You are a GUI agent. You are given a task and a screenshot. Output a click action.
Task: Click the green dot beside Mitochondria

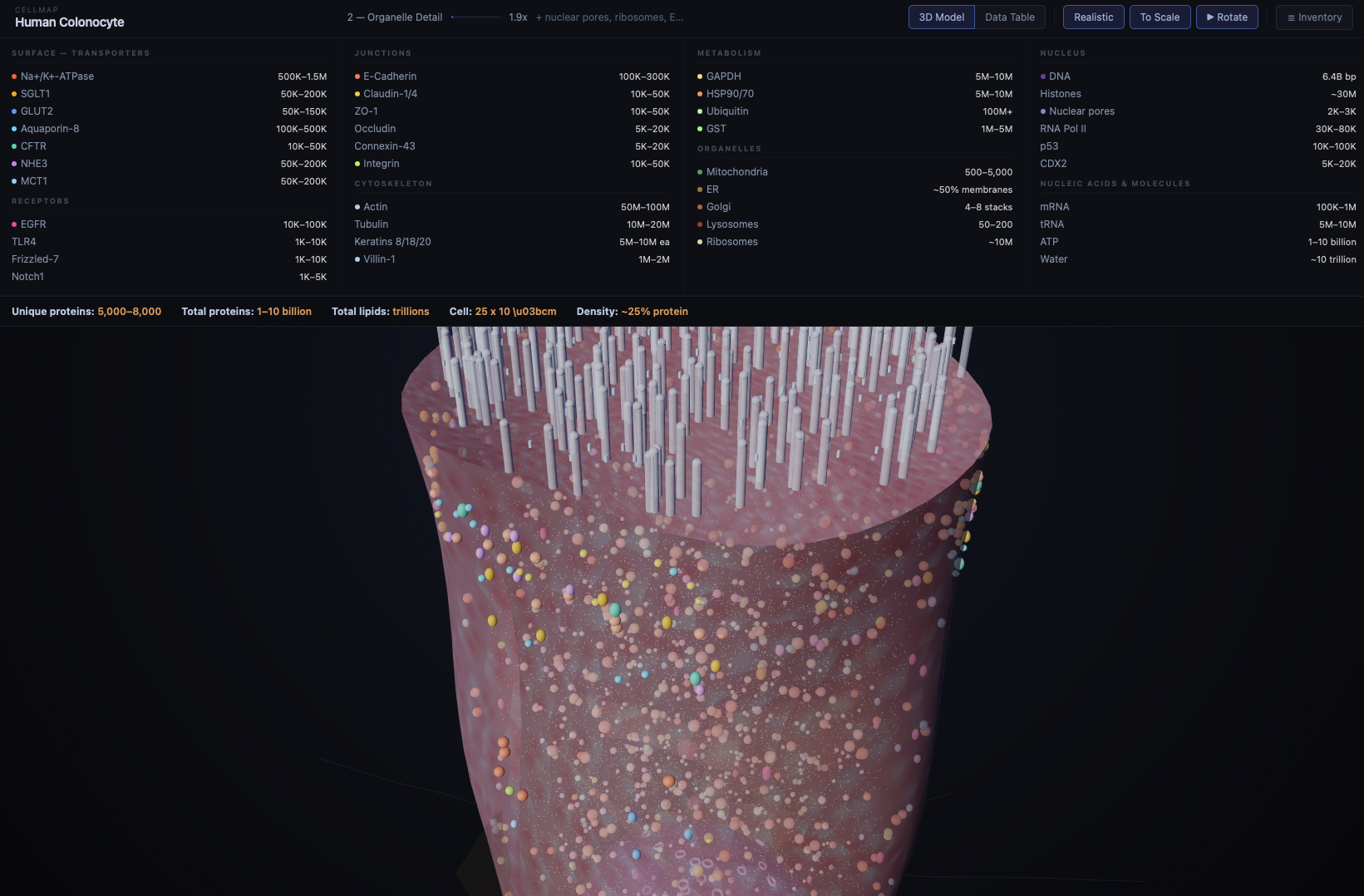tap(699, 172)
